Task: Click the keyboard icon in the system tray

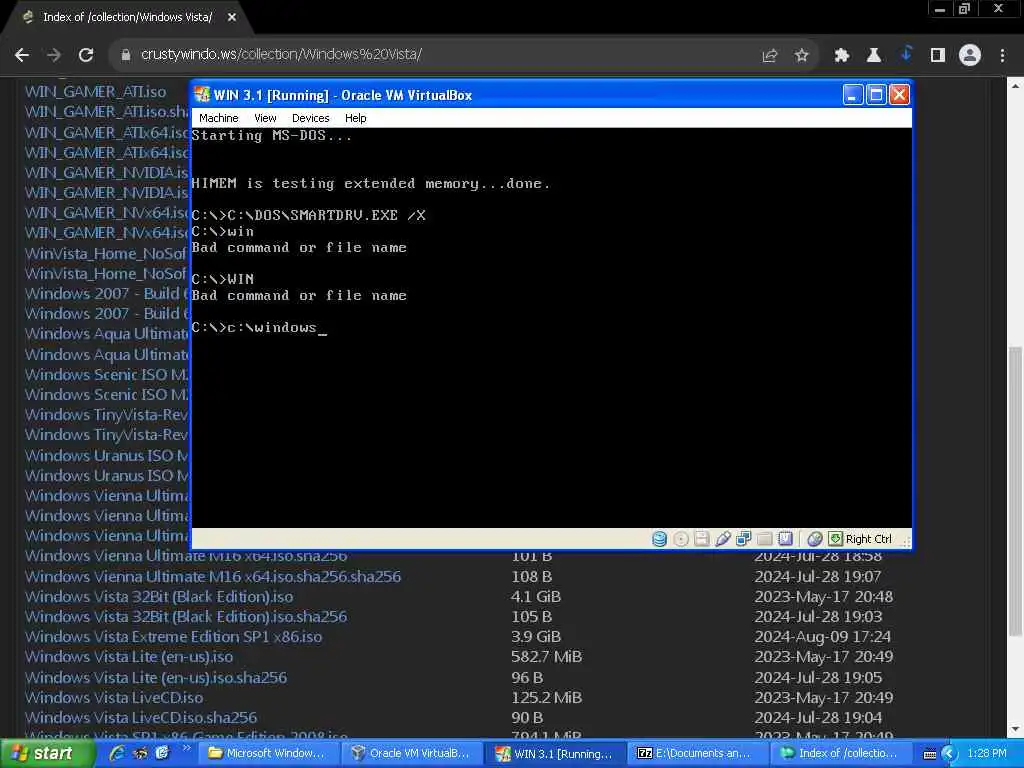Action: click(x=930, y=754)
